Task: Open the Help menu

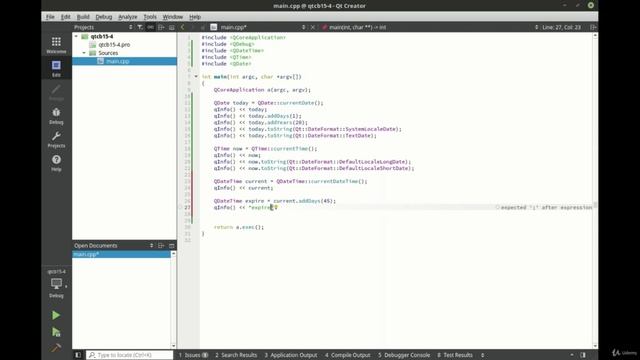Action: point(195,17)
